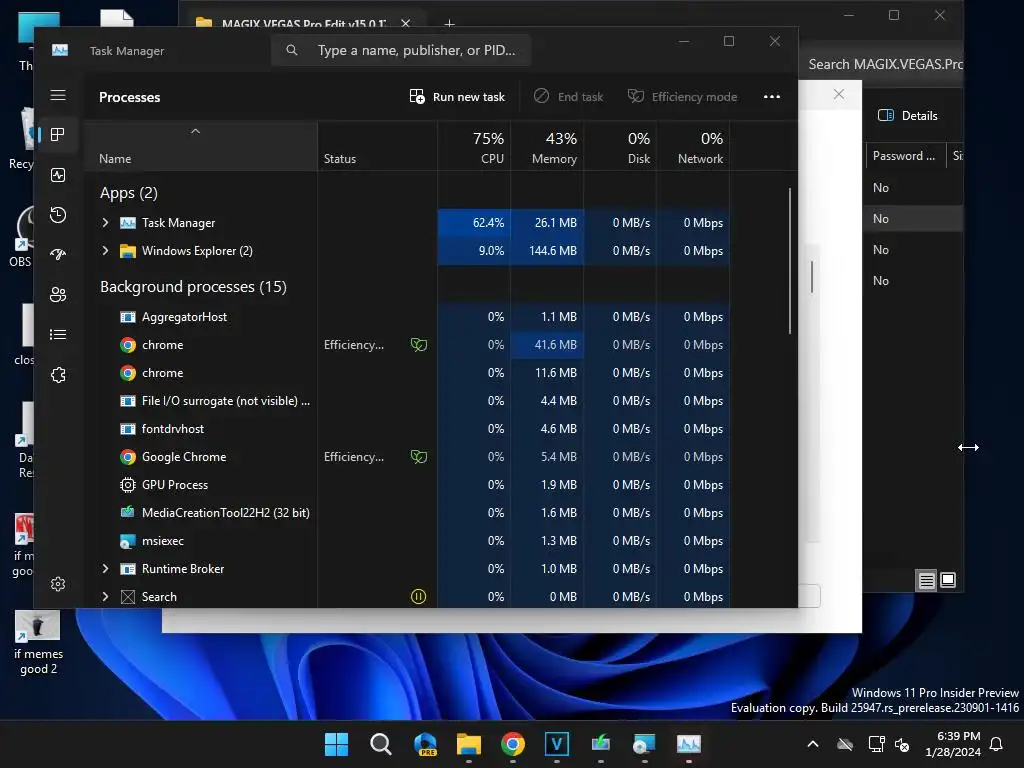Select fontdrvhost process row

click(x=406, y=429)
